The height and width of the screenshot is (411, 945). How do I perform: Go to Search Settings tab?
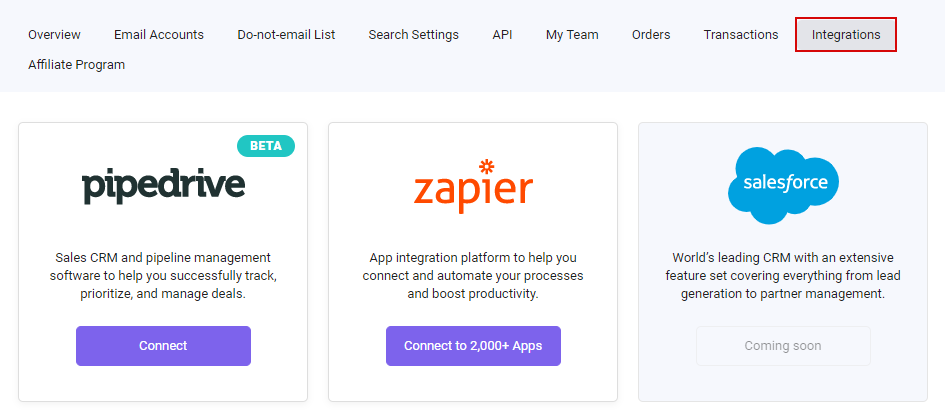pyautogui.click(x=413, y=34)
